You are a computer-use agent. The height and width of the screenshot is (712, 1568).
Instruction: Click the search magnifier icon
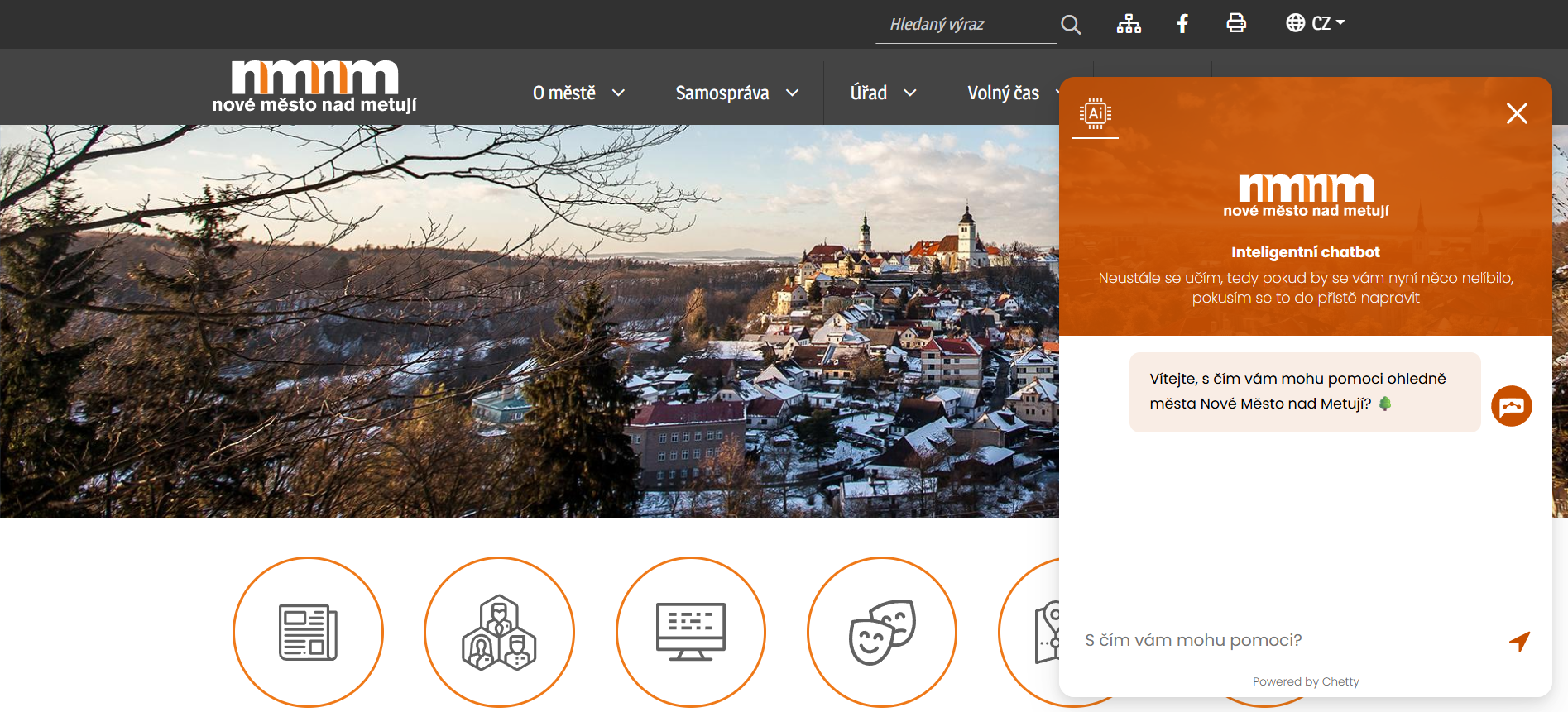pos(1071,25)
